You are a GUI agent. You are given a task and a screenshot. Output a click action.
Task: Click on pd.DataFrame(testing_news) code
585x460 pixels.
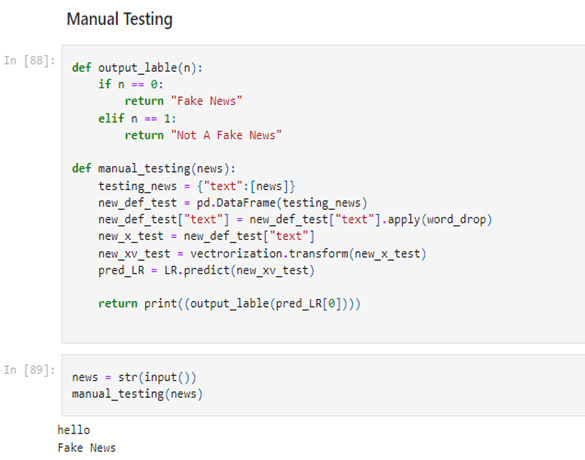tap(282, 203)
